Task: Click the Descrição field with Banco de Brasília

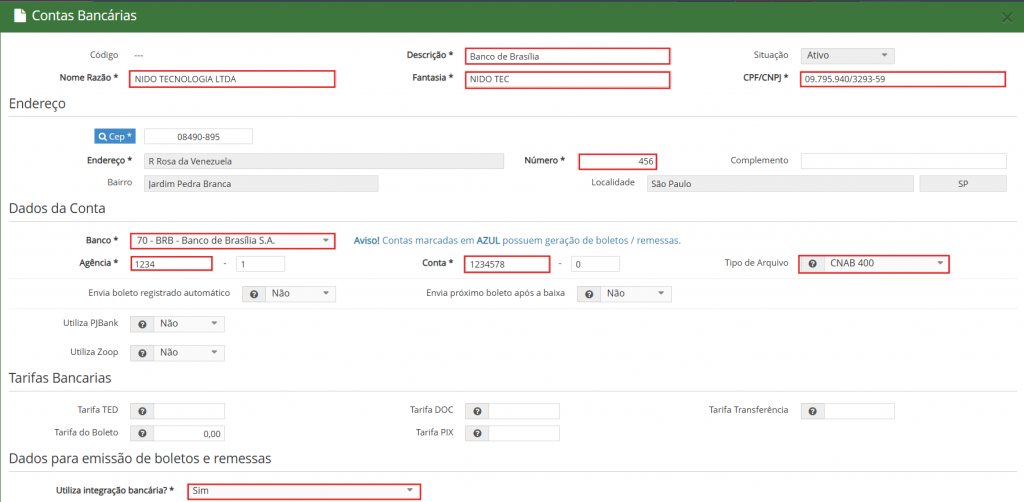Action: coord(568,56)
